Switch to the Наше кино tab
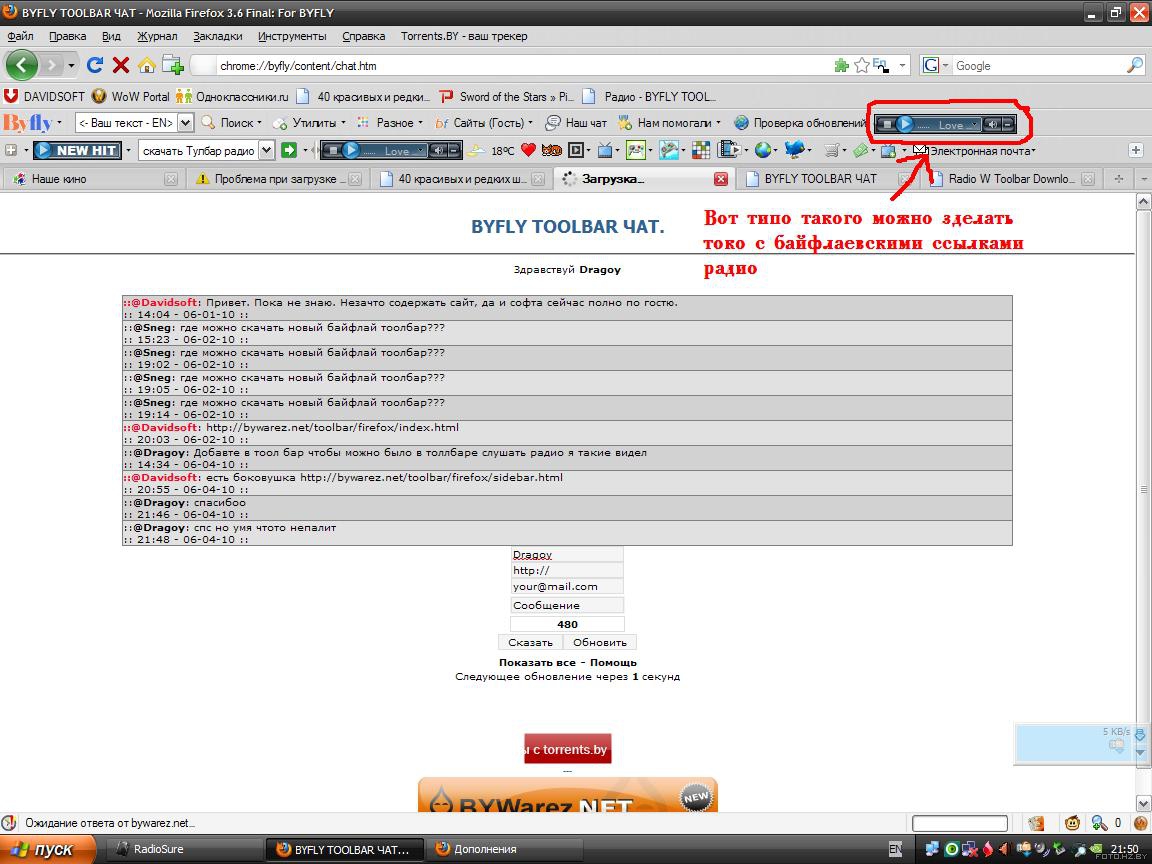This screenshot has width=1152, height=864. (94, 179)
